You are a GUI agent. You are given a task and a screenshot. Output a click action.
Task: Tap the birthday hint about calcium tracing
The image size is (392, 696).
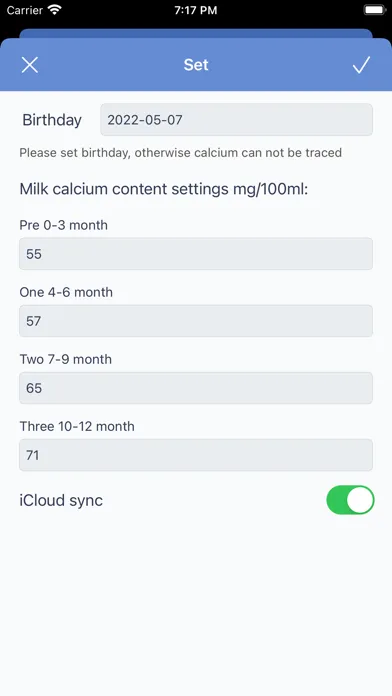coord(181,153)
